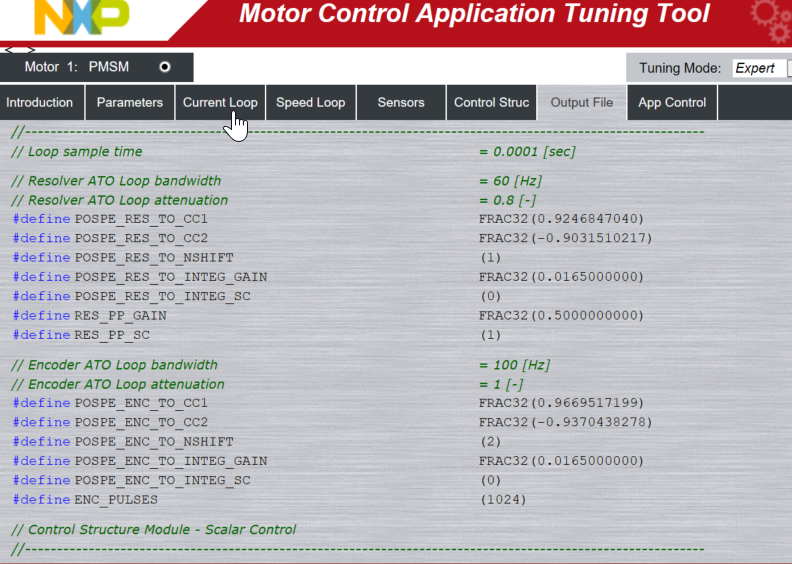Image resolution: width=792 pixels, height=564 pixels.
Task: Open the Current Loop tab
Action: click(220, 102)
